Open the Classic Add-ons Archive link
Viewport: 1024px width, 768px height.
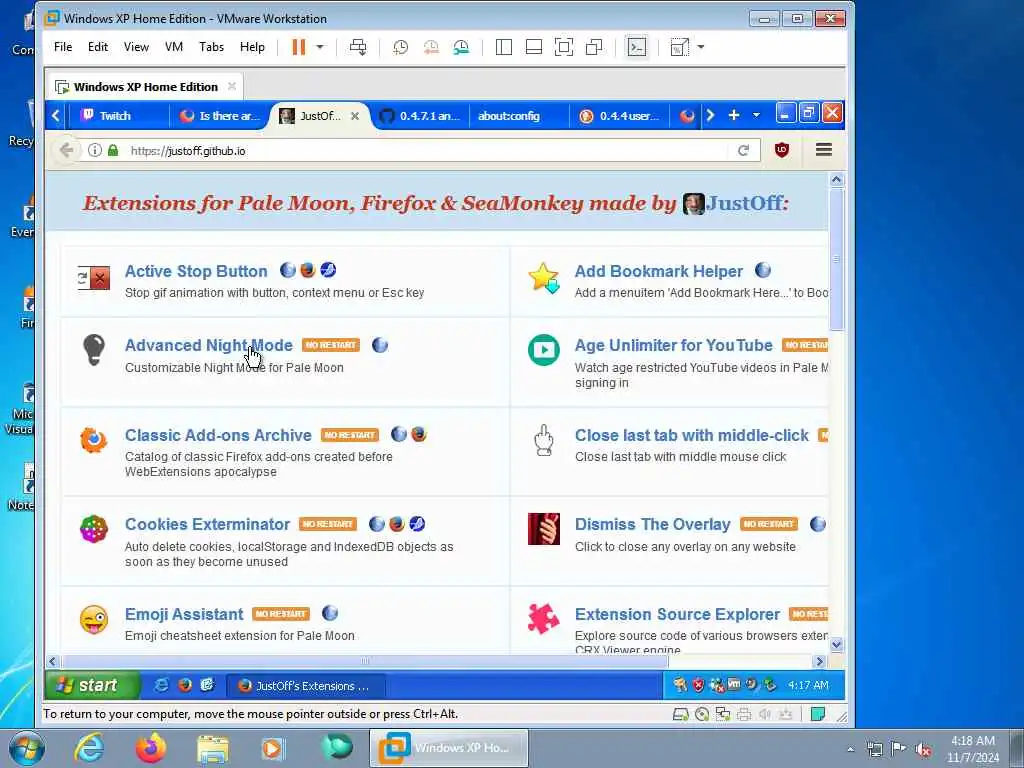(x=218, y=435)
